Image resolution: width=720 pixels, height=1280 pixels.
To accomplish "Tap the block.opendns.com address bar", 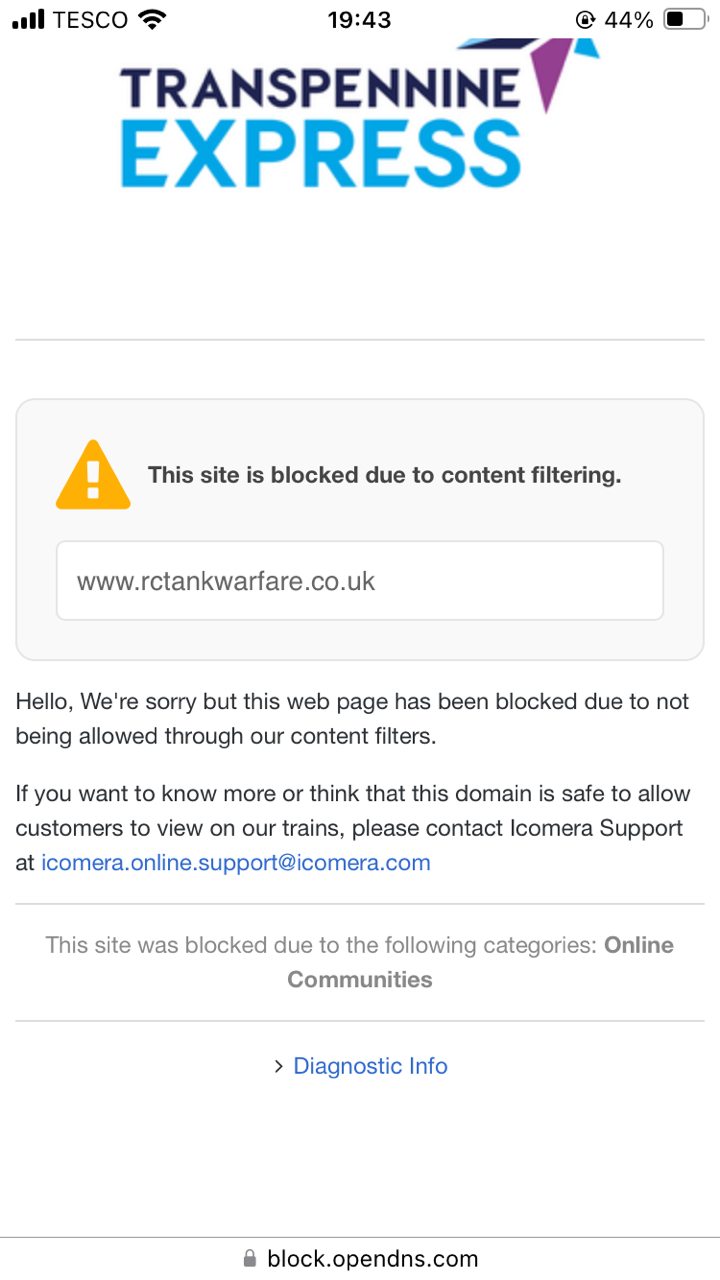I will coord(360,1258).
